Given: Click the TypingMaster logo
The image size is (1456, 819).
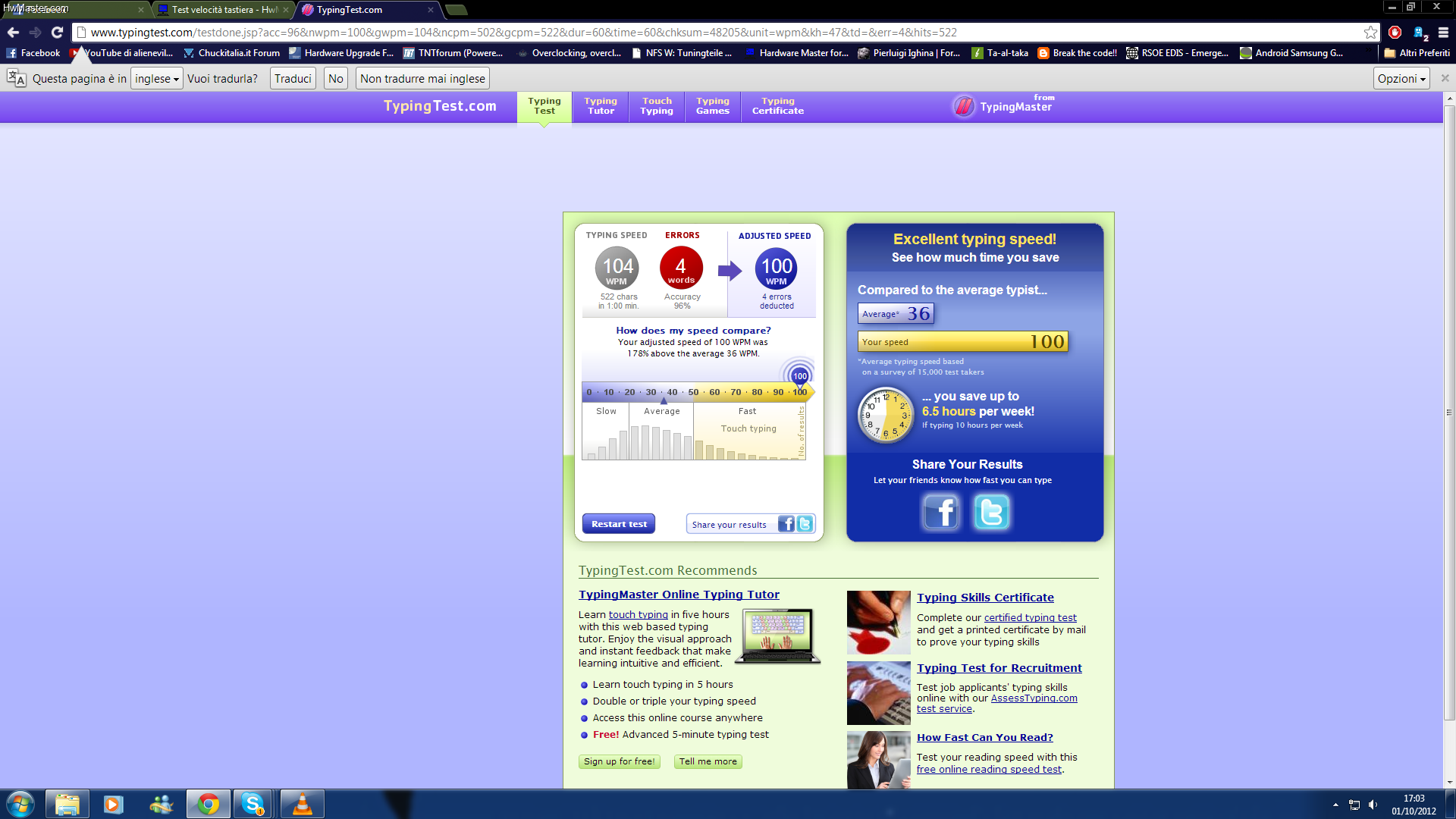Looking at the screenshot, I should (1004, 105).
